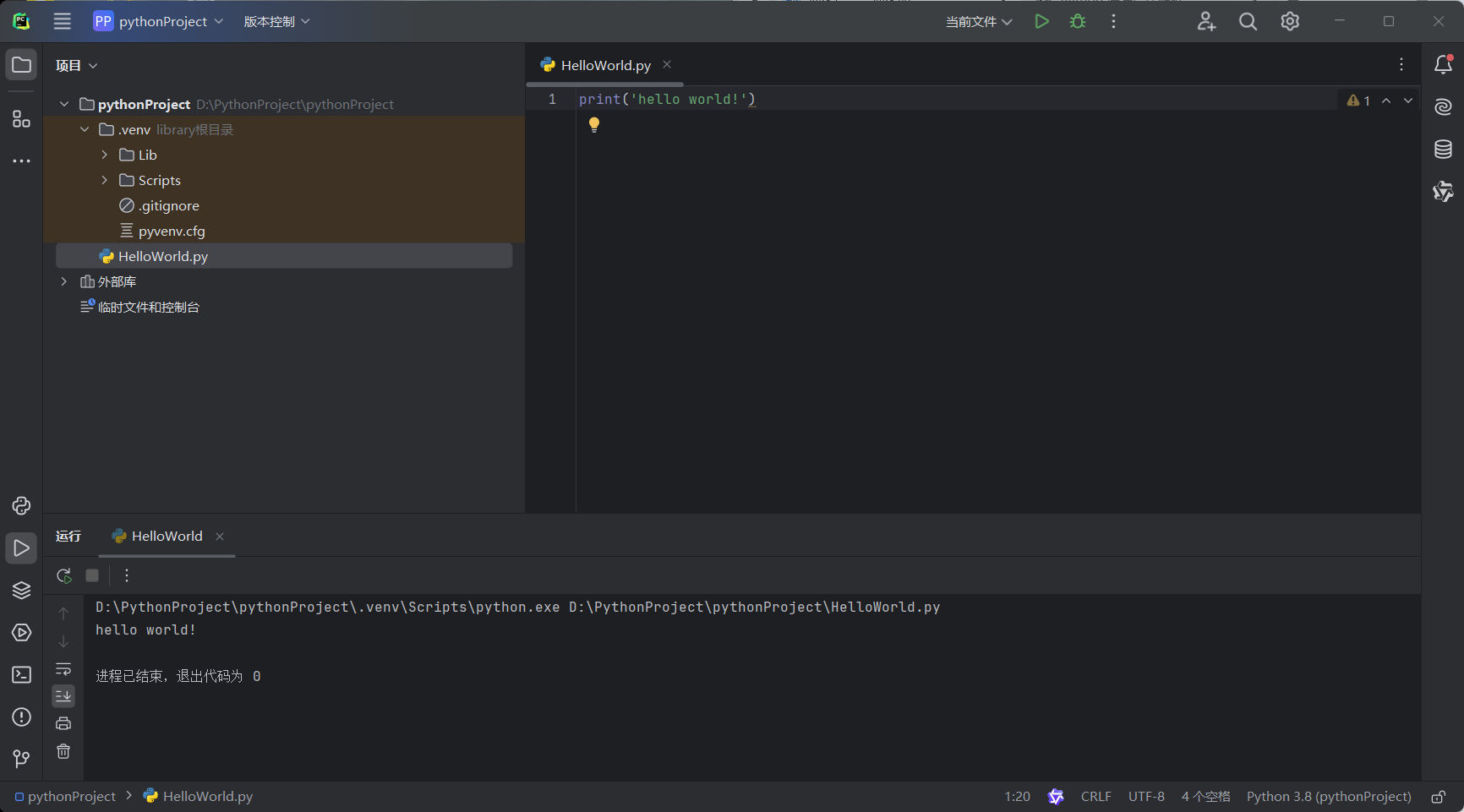
Task: Open the Database tool window
Action: [x=1443, y=150]
